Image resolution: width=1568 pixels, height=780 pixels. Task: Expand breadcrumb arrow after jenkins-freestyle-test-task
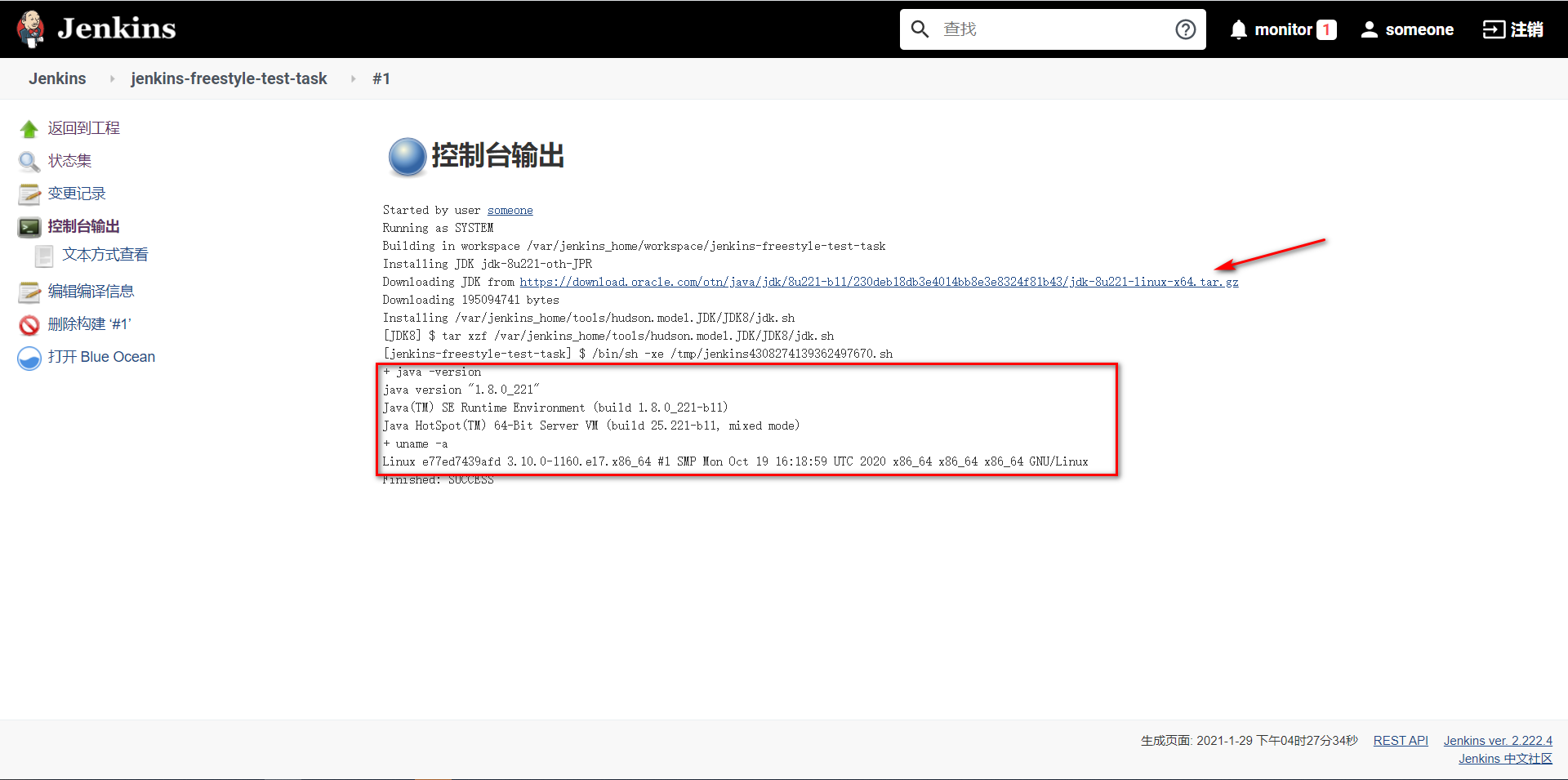(x=353, y=78)
